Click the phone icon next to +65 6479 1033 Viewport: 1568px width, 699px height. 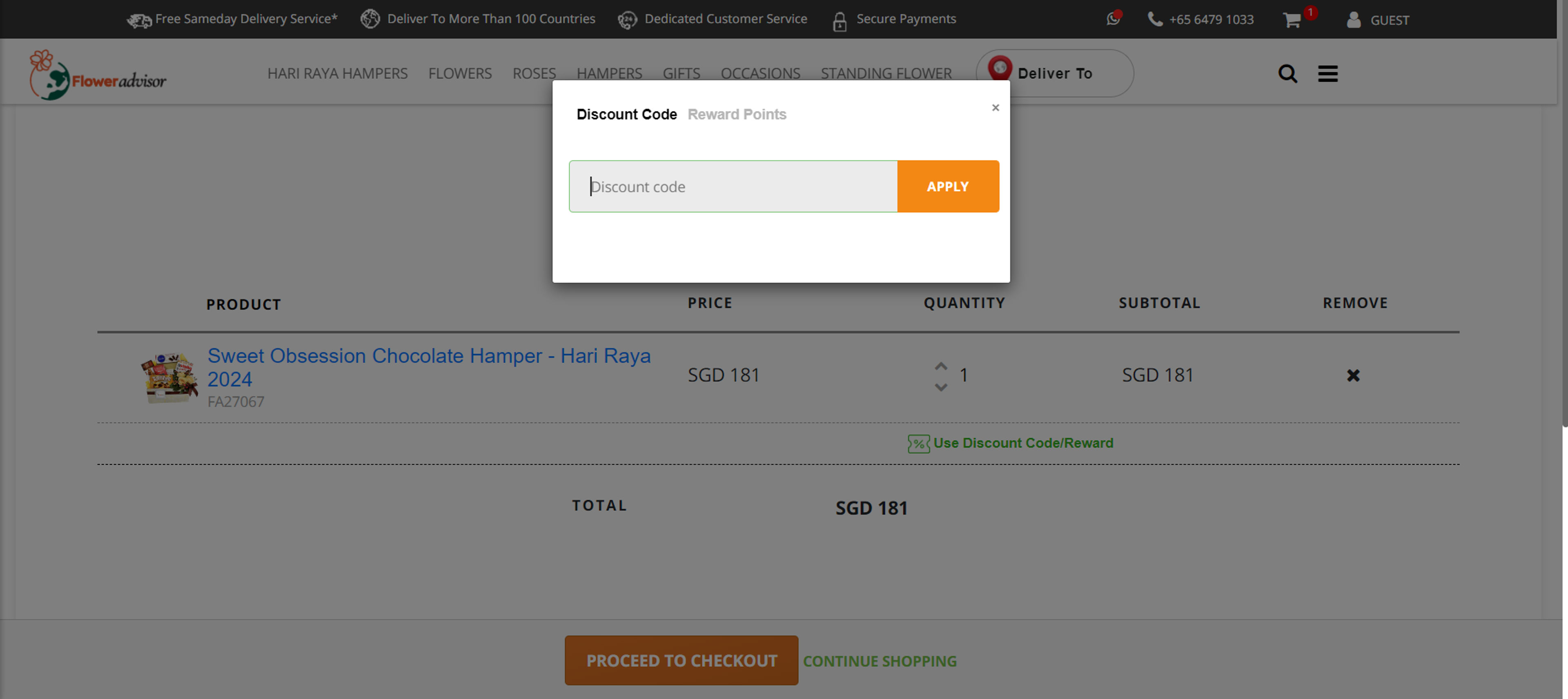(1155, 19)
